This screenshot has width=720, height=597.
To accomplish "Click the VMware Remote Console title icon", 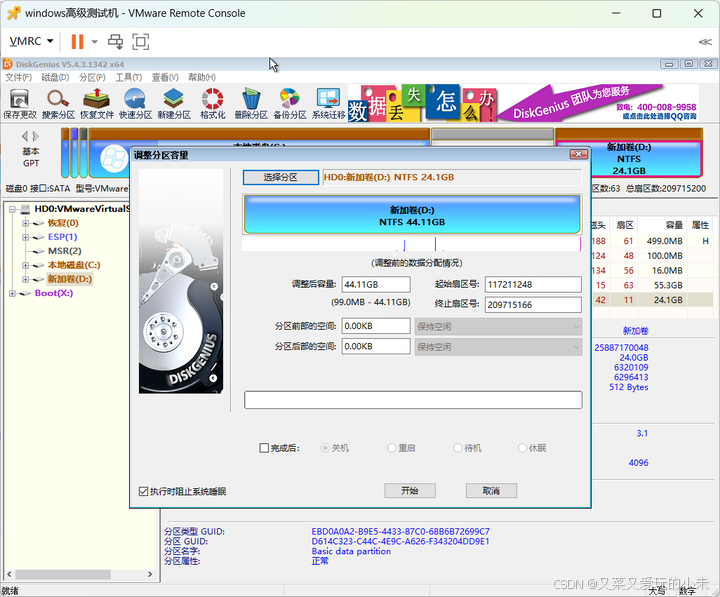I will (14, 13).
